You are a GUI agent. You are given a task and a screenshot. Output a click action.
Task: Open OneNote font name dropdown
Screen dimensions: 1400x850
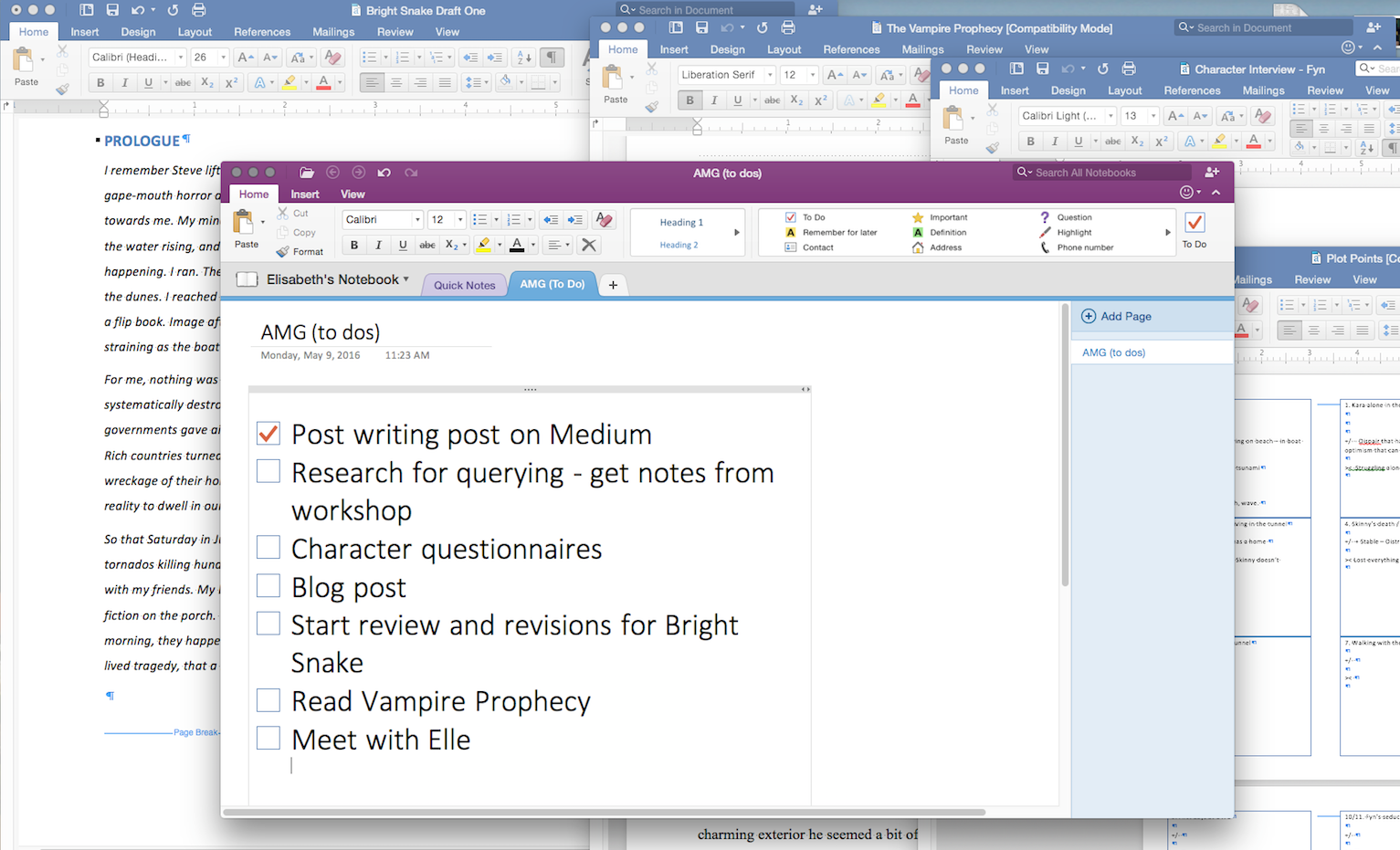[417, 220]
